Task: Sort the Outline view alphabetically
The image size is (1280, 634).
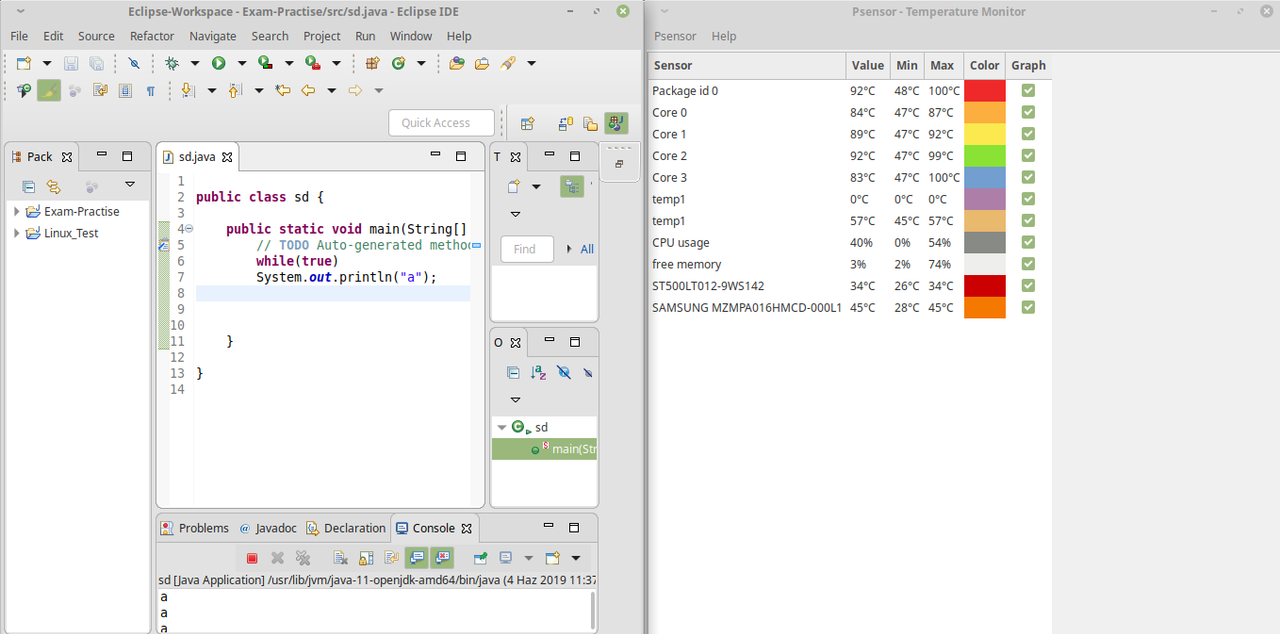Action: pos(539,372)
